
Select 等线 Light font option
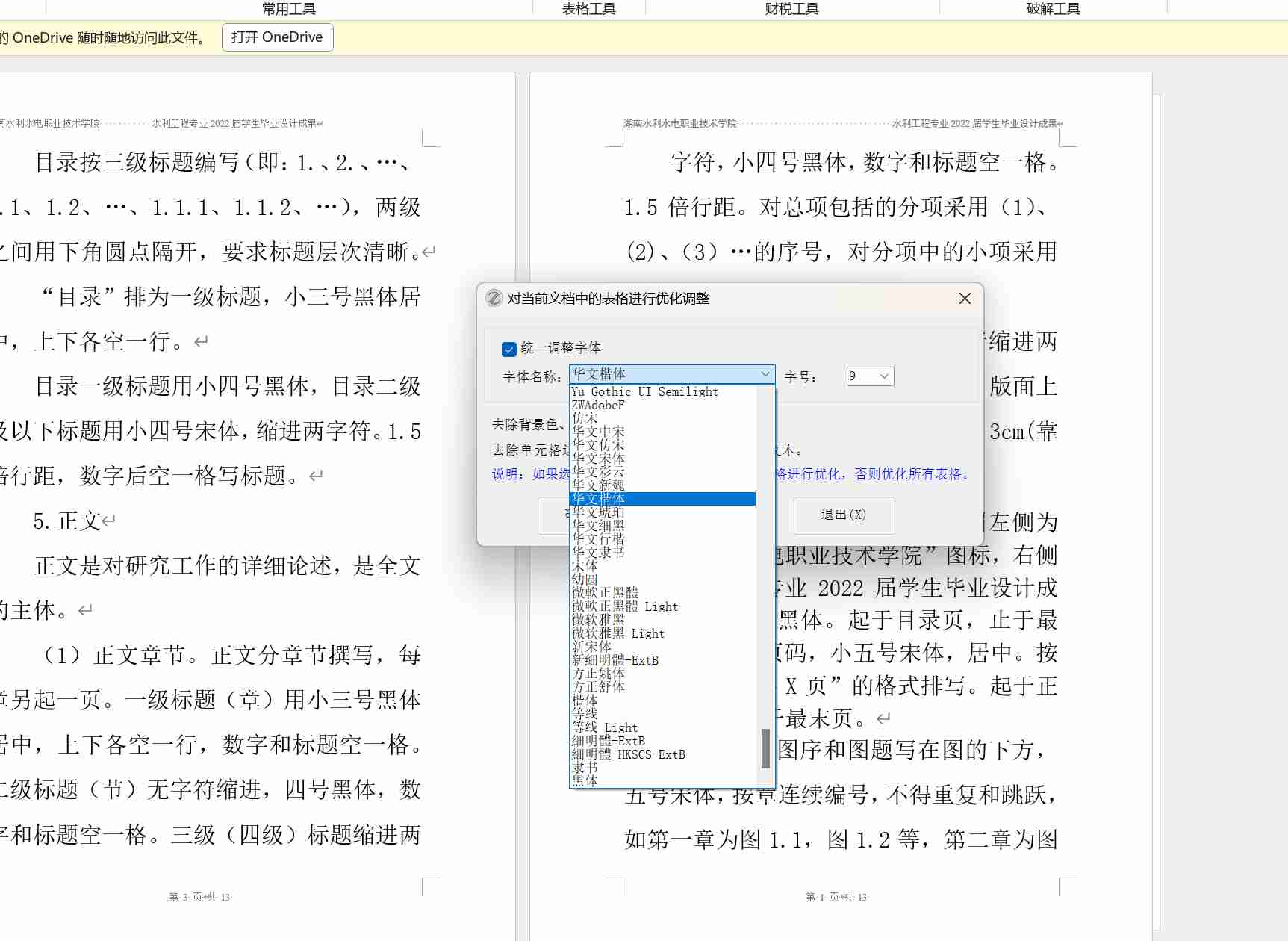click(x=605, y=727)
